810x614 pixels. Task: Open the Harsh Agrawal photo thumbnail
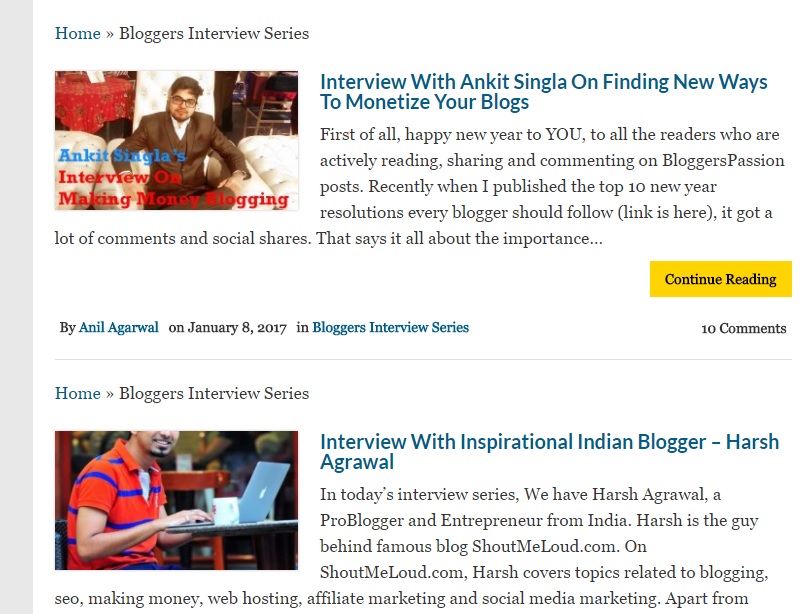click(176, 500)
